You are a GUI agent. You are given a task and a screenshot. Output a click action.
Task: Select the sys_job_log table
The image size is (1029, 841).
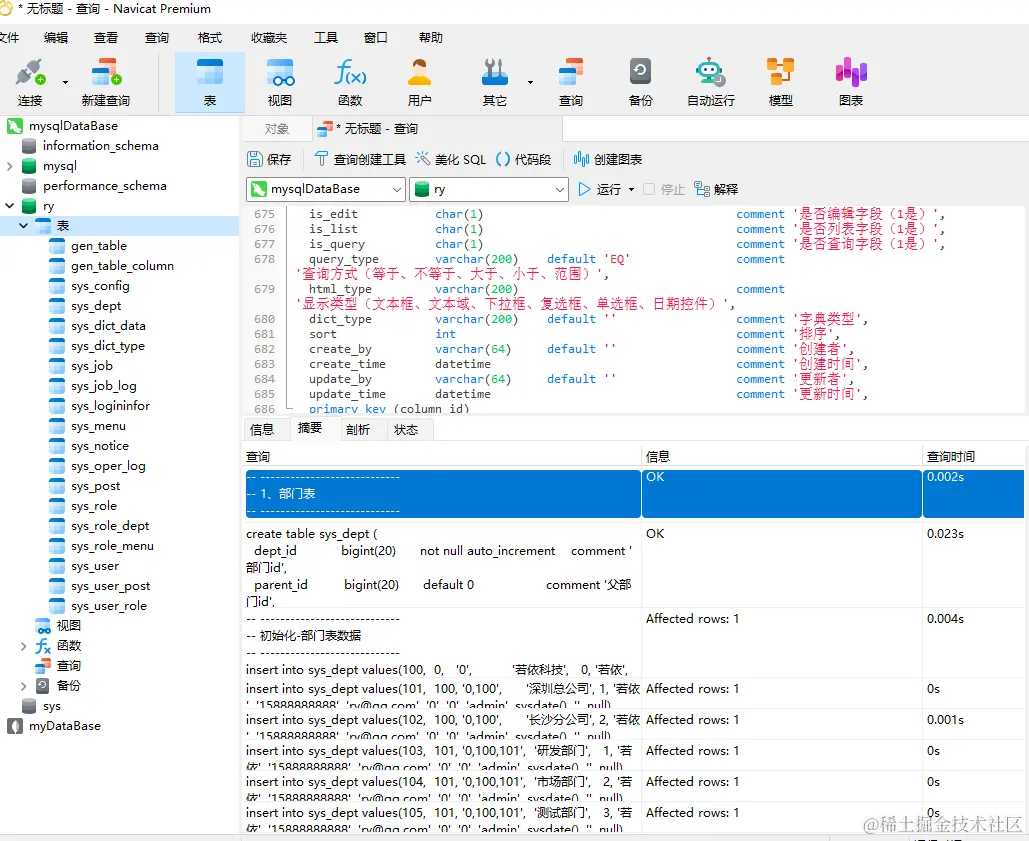point(104,386)
